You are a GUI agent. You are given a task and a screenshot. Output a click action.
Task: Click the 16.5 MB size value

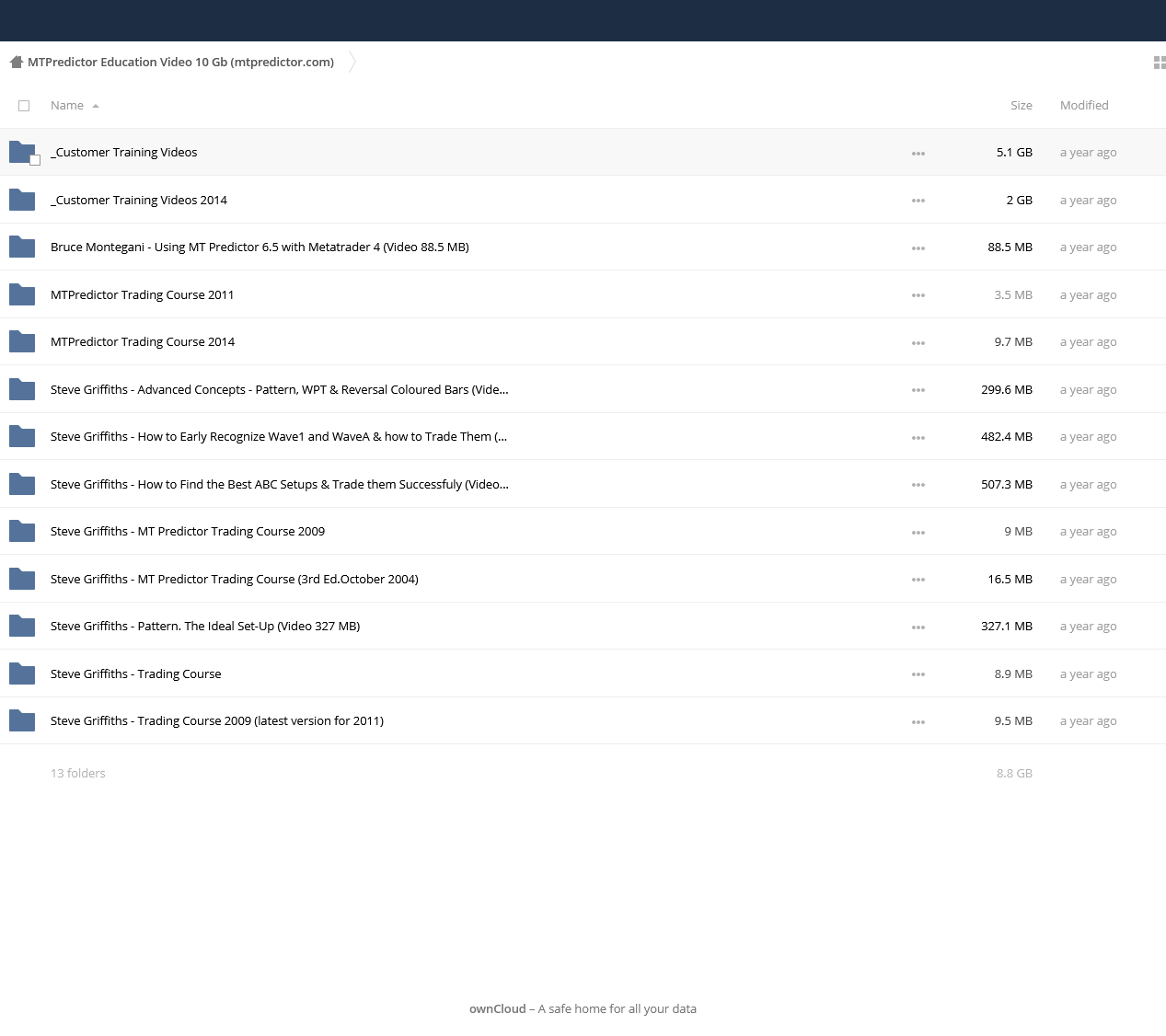(x=1010, y=579)
